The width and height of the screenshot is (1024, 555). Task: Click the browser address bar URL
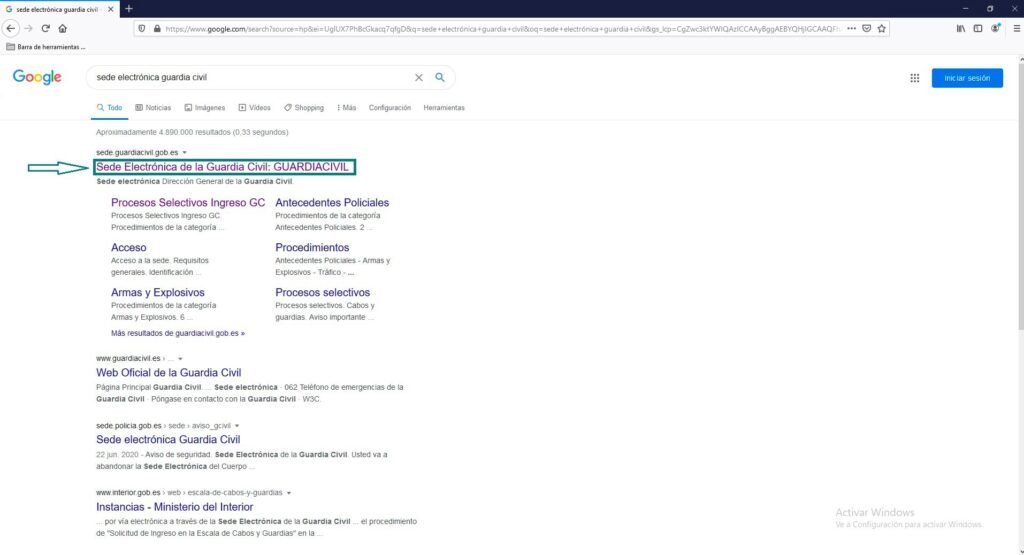tap(503, 29)
